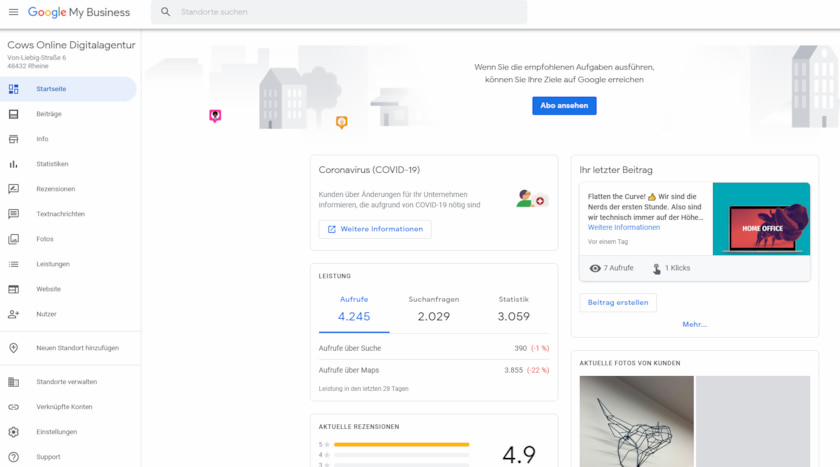
Task: Click the Cows Online Digitalagentur business name
Action: [x=71, y=45]
